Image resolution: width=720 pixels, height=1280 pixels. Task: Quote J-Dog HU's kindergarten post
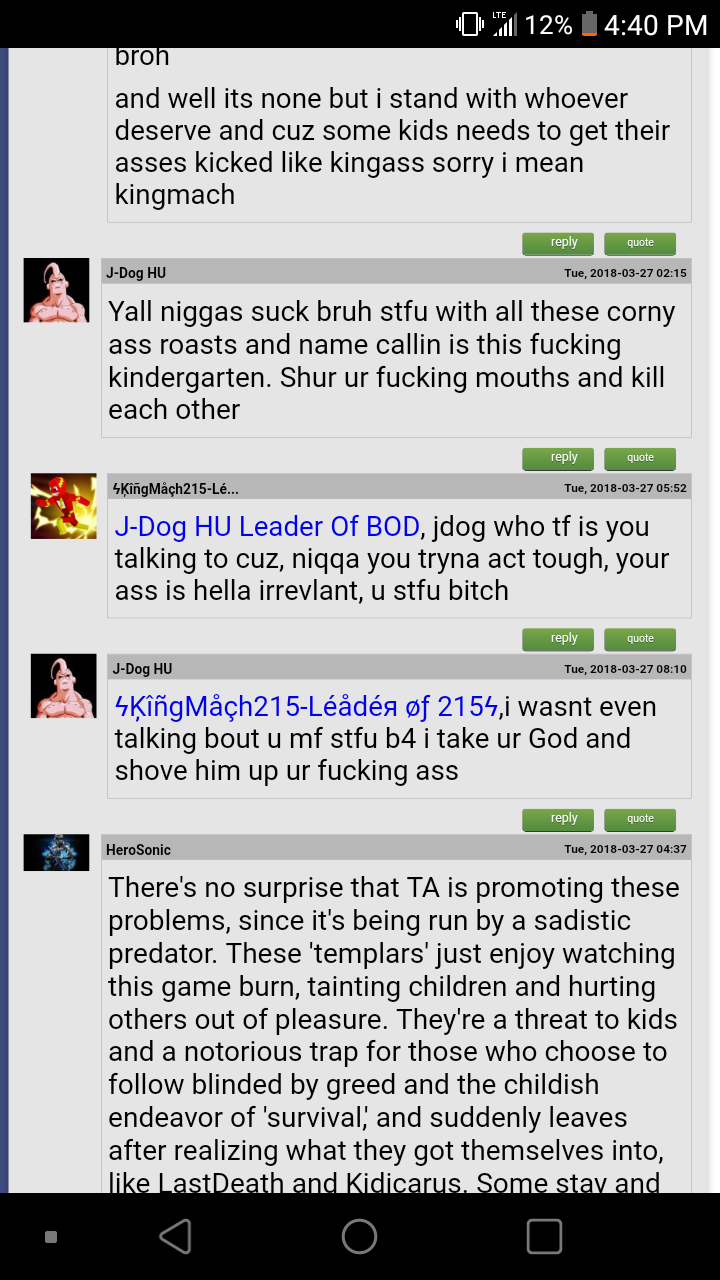640,458
